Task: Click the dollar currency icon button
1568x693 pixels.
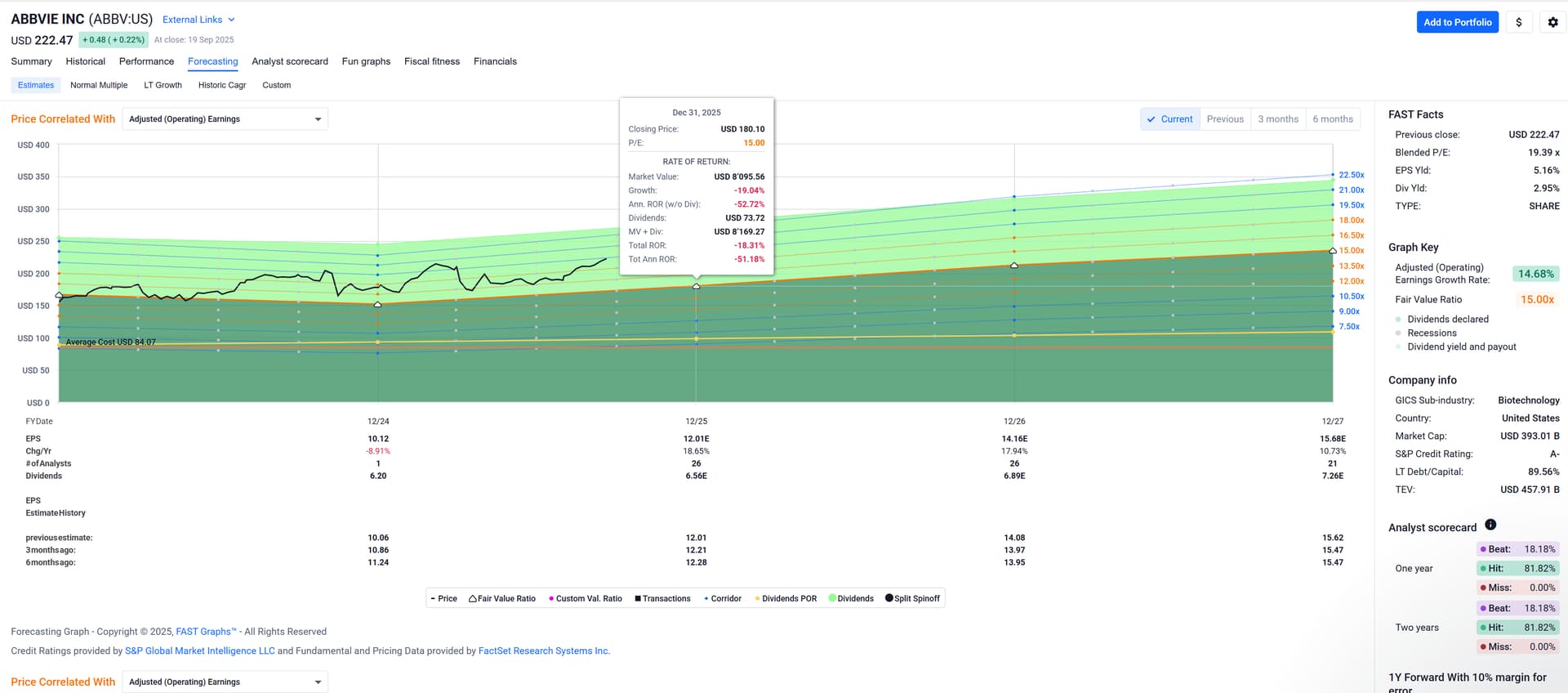Action: 1518,22
